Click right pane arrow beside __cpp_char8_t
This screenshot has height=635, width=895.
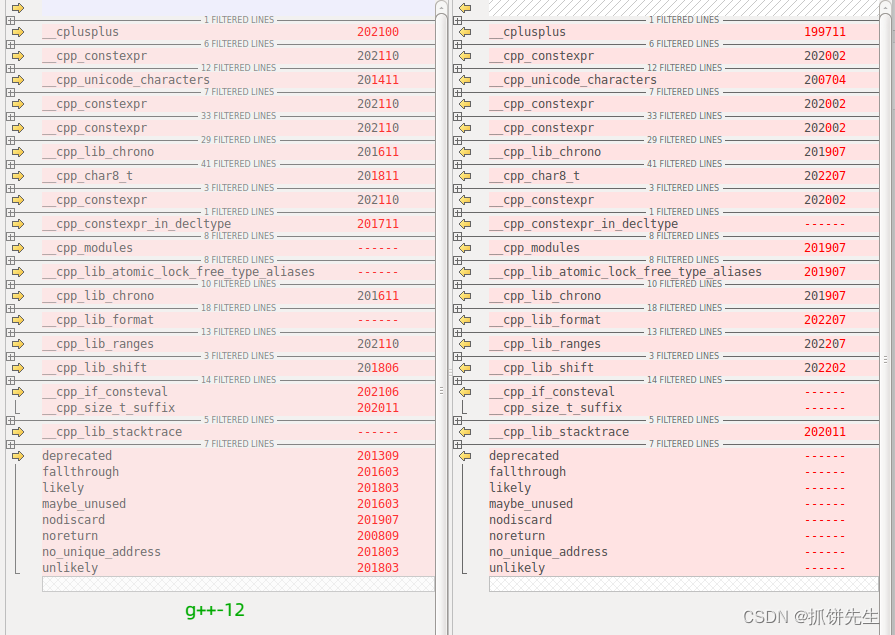tap(465, 176)
